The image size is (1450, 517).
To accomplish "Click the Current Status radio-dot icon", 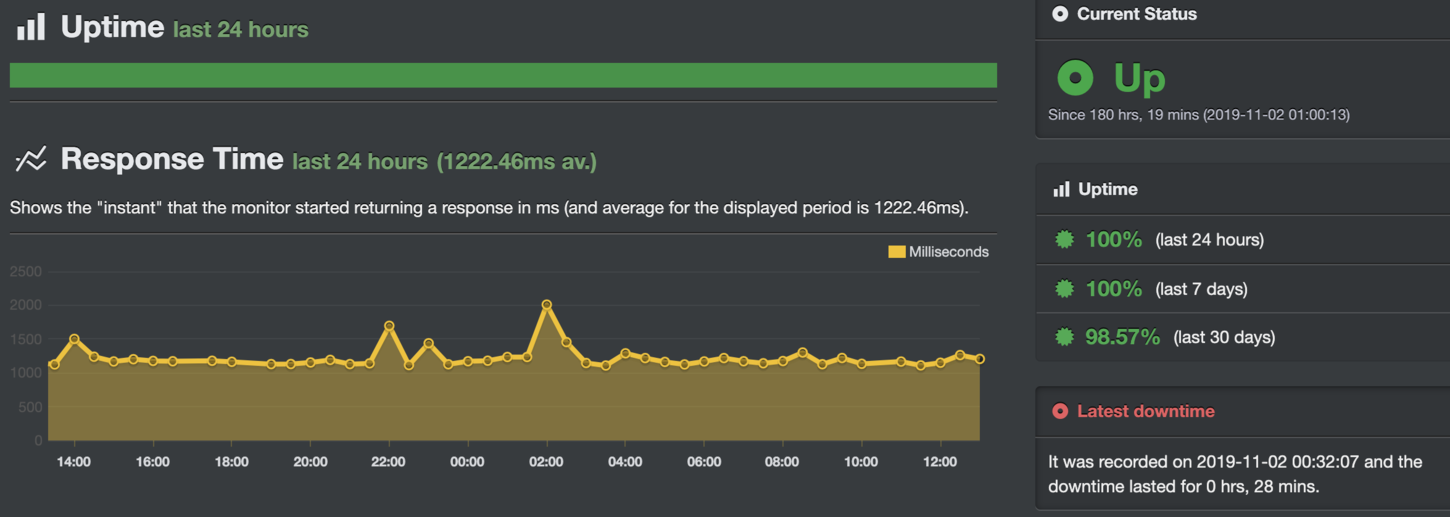I will point(1060,14).
